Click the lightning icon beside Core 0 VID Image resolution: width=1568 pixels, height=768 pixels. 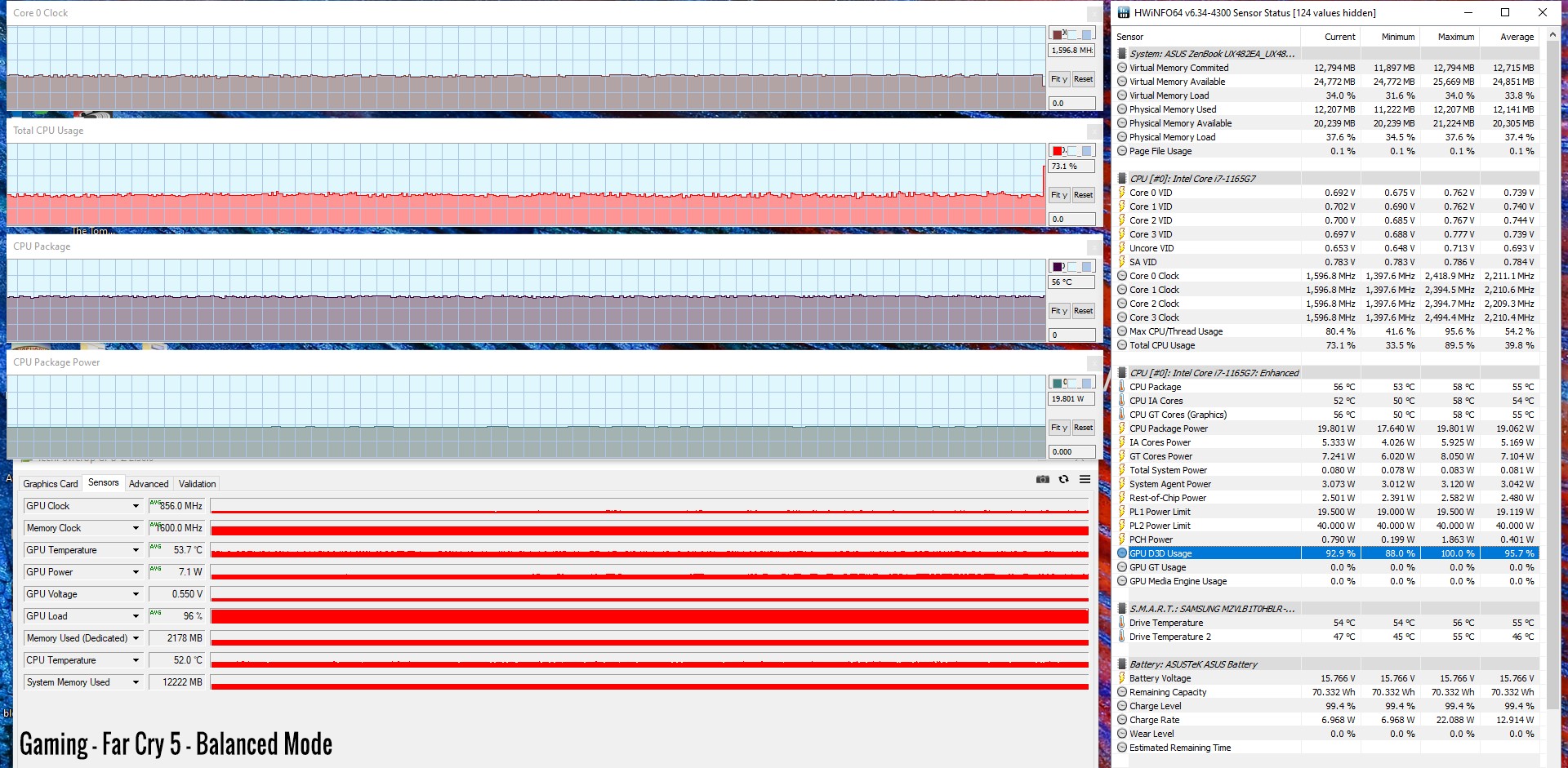point(1122,193)
